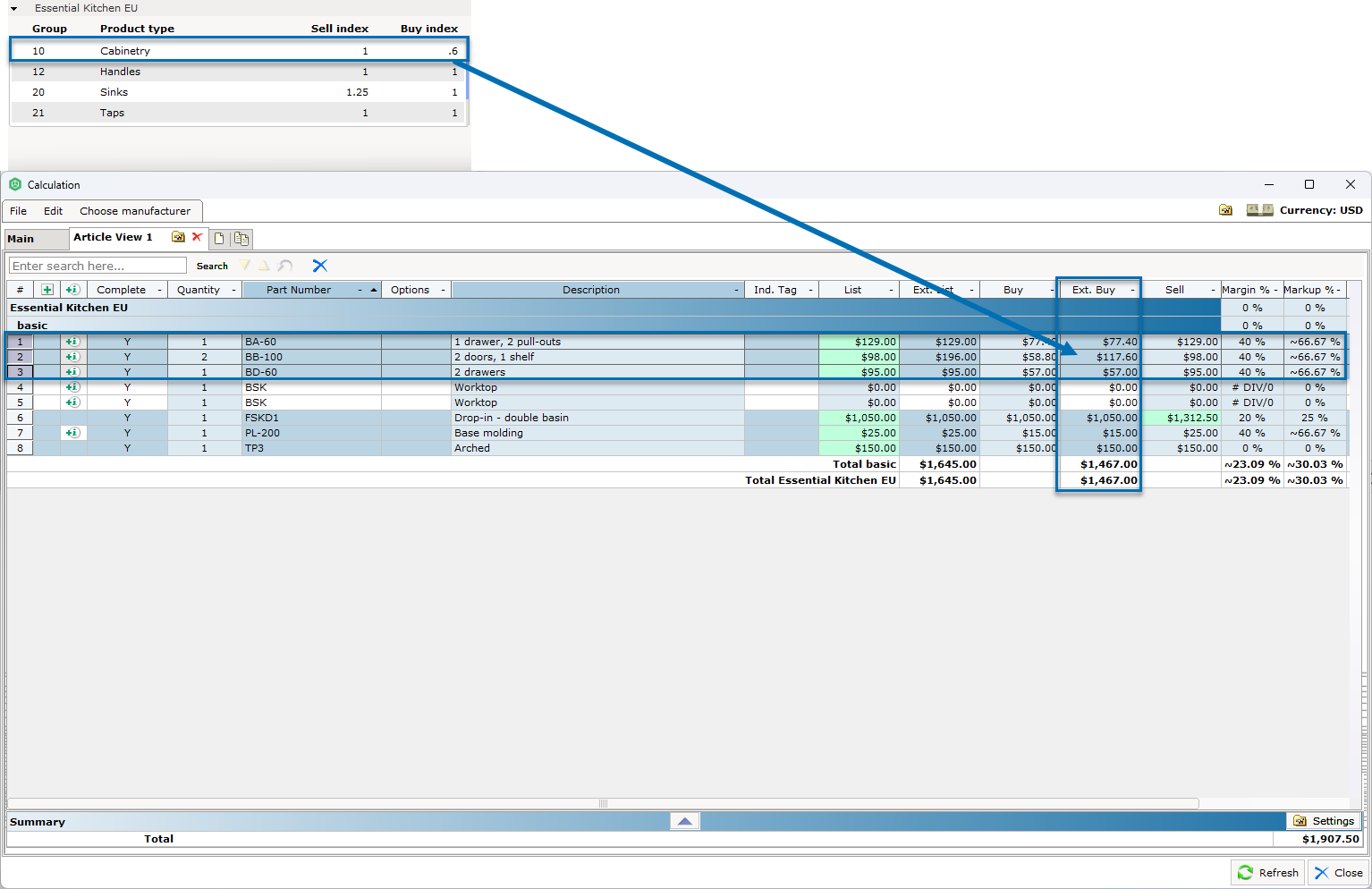The width and height of the screenshot is (1372, 889).
Task: Open the saved views folder icon next to Article View 1
Action: tap(178, 237)
